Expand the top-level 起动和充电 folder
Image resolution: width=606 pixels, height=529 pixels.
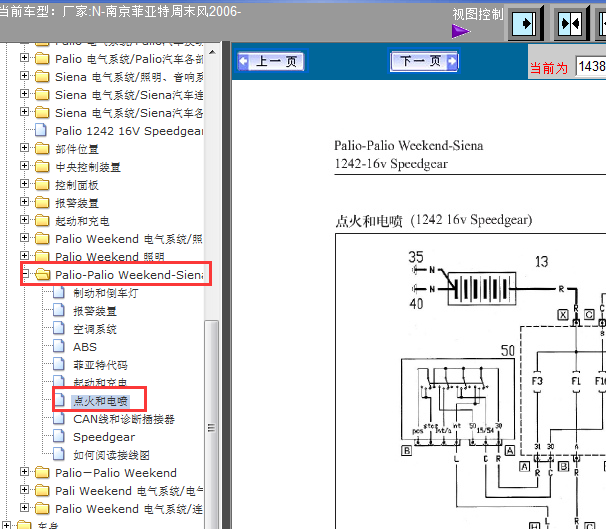click(24, 219)
